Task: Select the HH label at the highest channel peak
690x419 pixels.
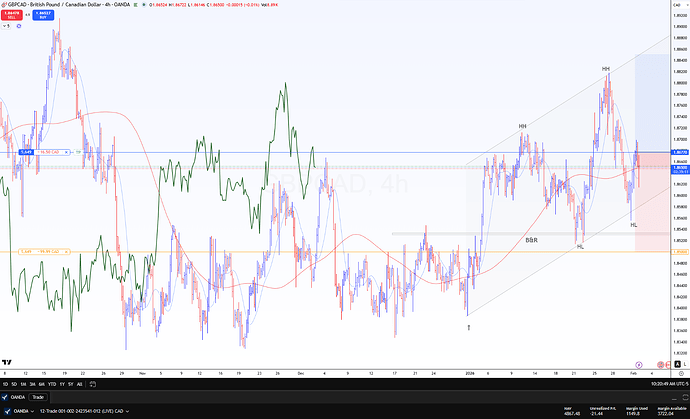Action: coord(606,69)
